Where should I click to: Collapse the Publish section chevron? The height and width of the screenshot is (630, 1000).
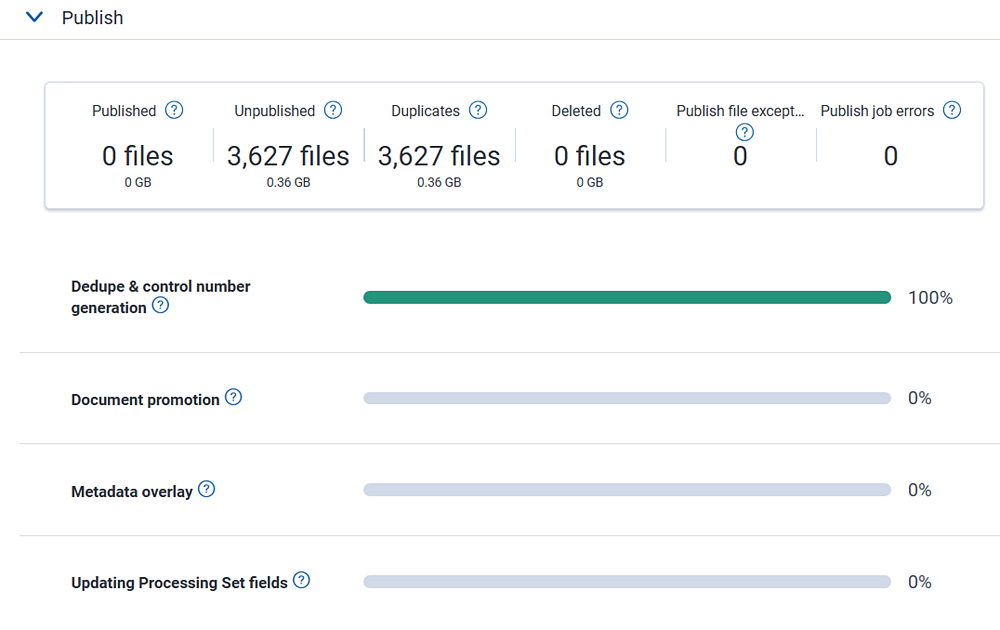coord(35,17)
